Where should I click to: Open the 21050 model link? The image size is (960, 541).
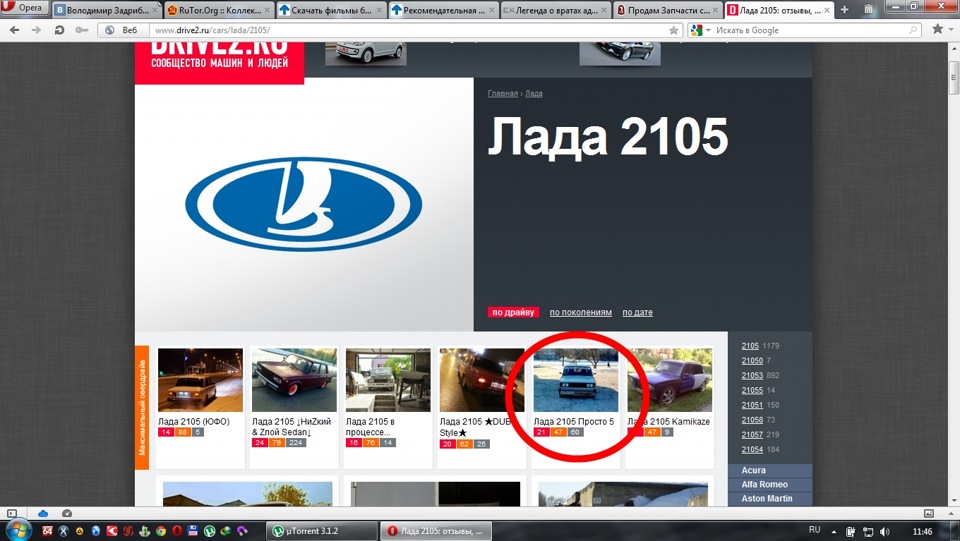coord(752,360)
